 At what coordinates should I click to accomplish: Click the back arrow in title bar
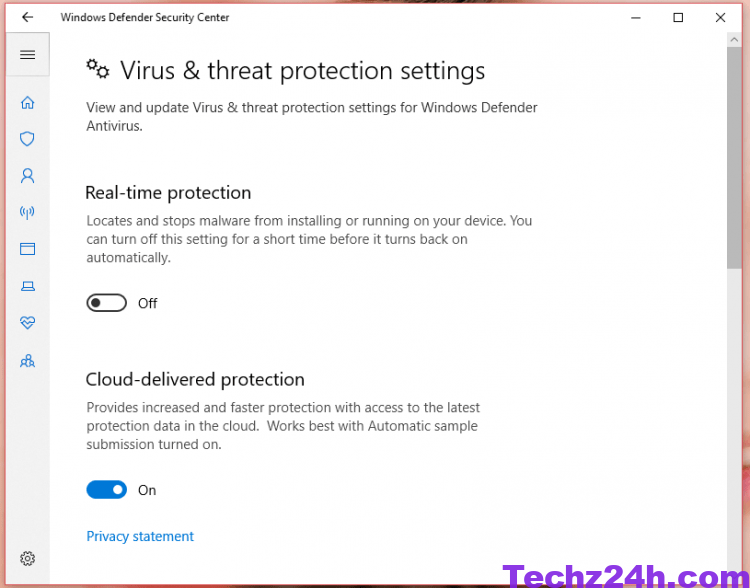pyautogui.click(x=28, y=17)
